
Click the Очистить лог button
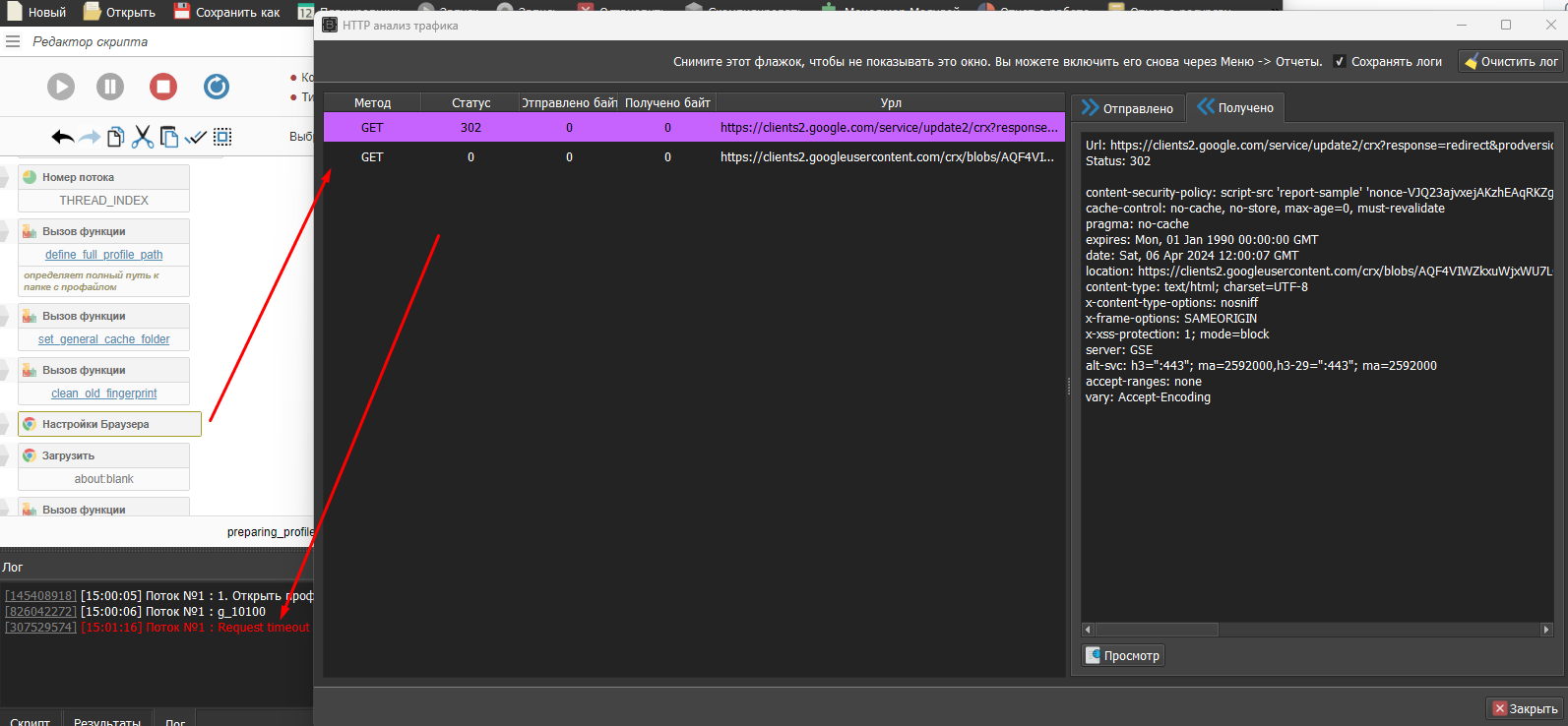click(x=1511, y=61)
